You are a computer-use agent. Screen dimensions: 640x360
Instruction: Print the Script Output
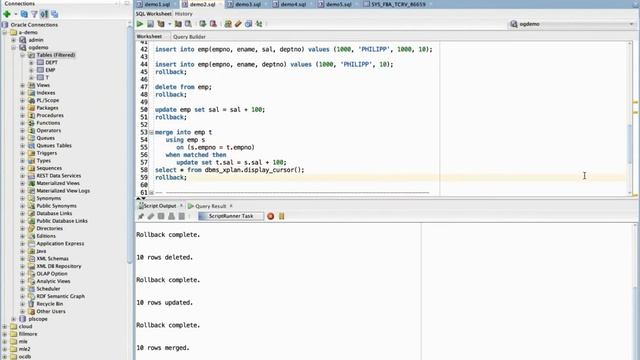[x=171, y=216]
